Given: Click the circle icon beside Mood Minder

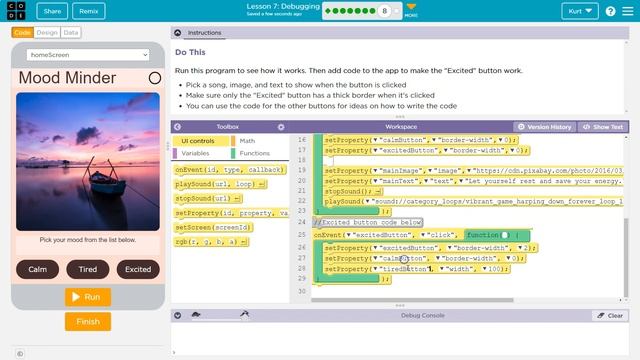Looking at the screenshot, I should point(155,78).
